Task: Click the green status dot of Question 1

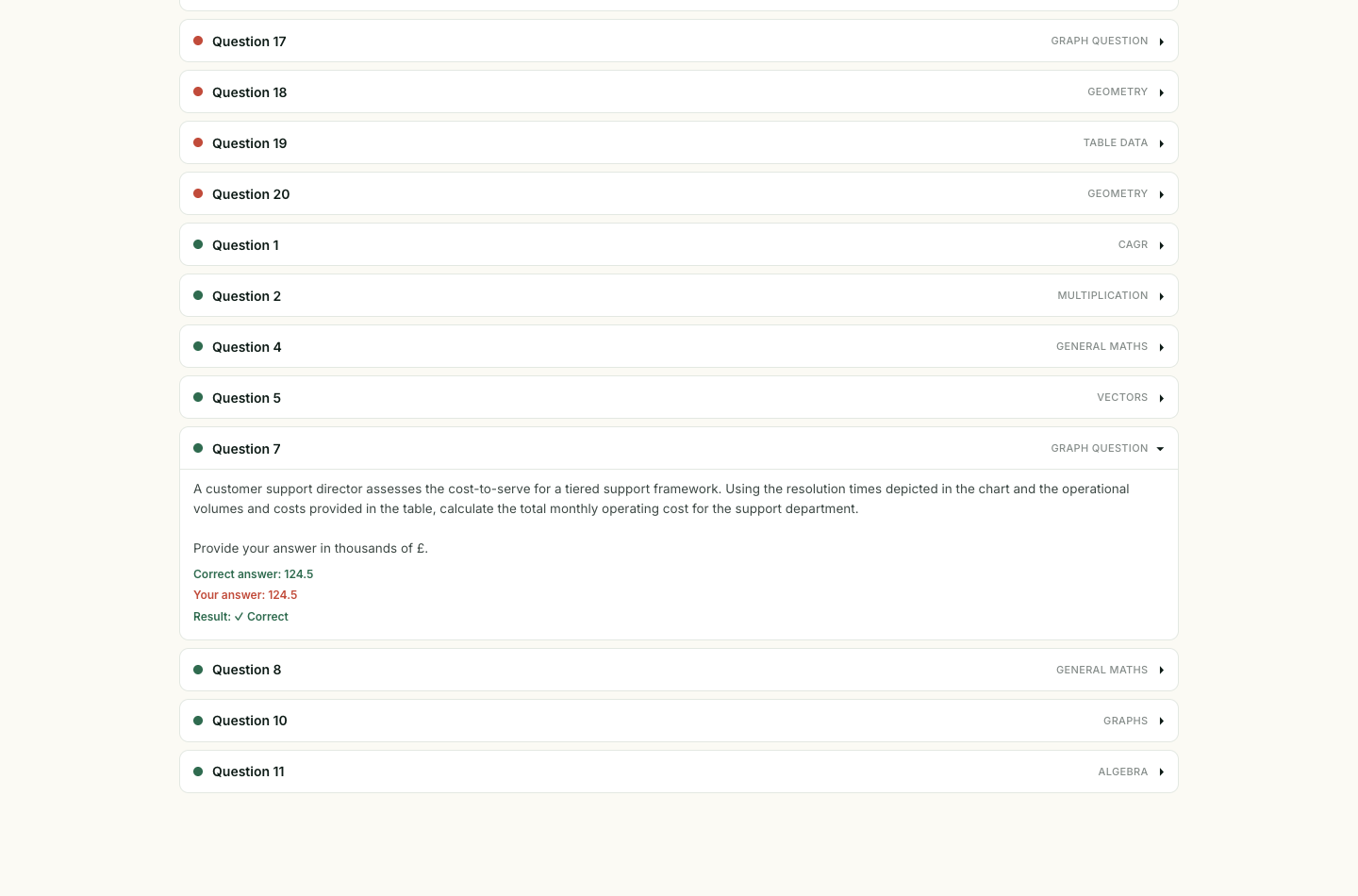Action: coord(198,244)
